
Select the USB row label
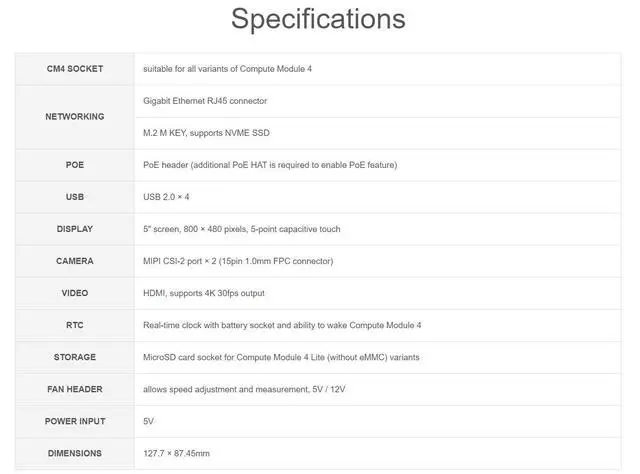(x=75, y=197)
